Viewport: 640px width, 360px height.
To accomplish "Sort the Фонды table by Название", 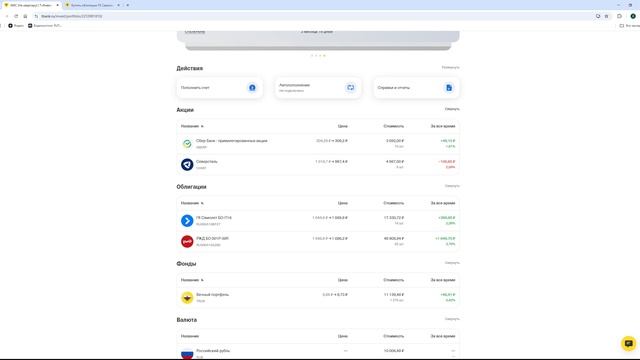I will [x=192, y=280].
